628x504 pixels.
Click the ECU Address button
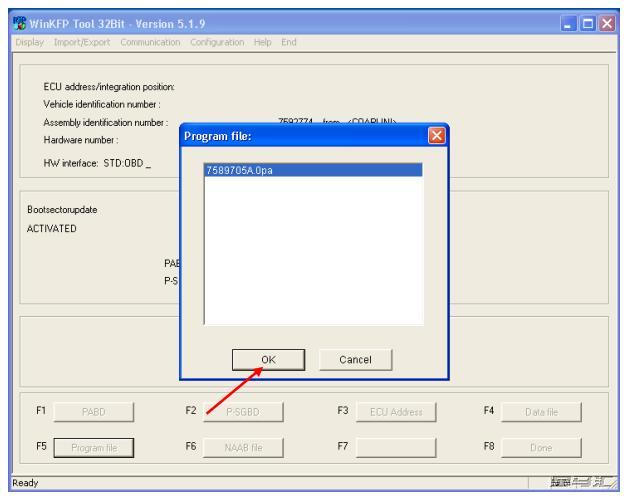[x=396, y=412]
